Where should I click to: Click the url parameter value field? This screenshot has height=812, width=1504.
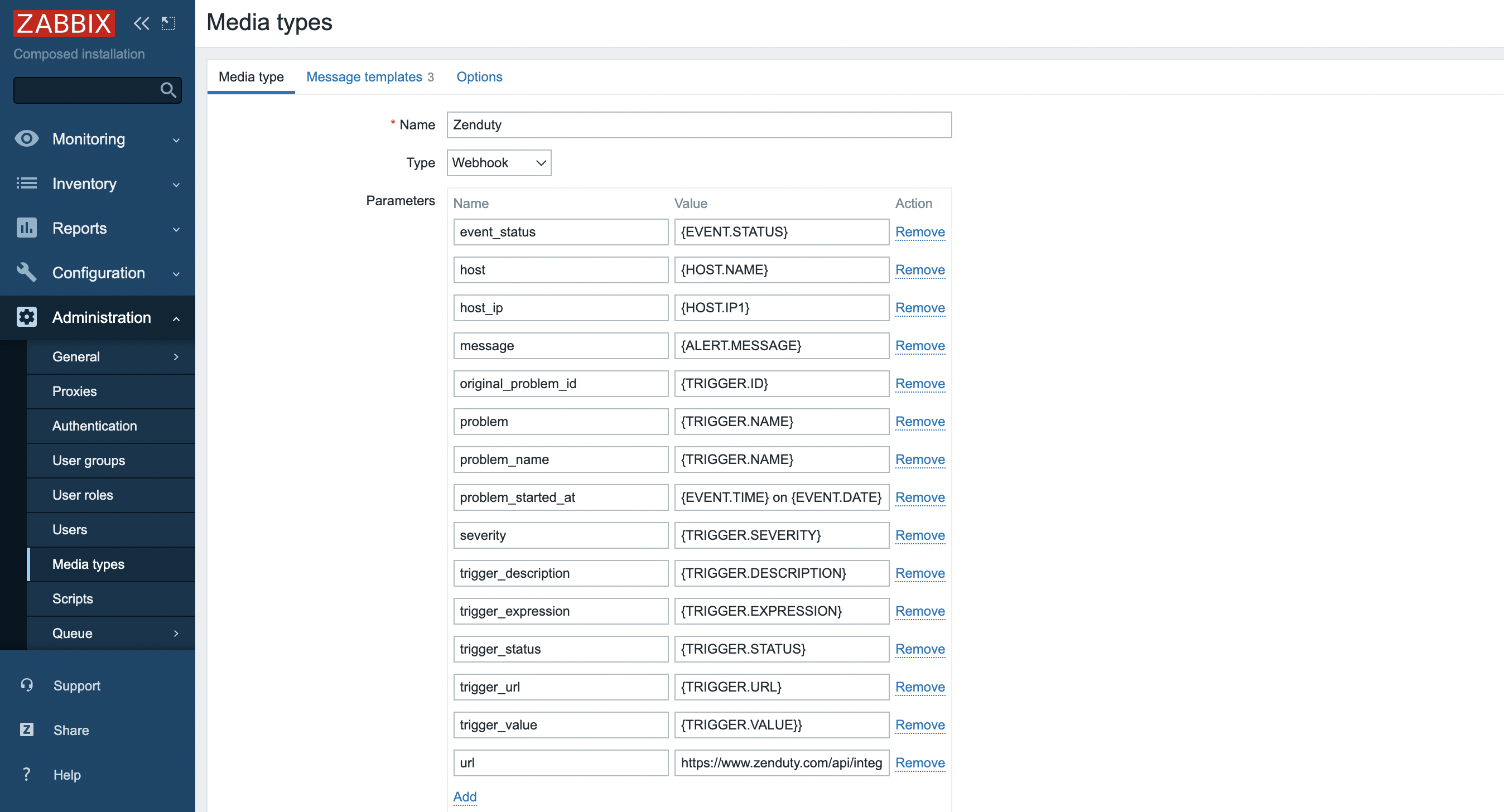pos(780,762)
